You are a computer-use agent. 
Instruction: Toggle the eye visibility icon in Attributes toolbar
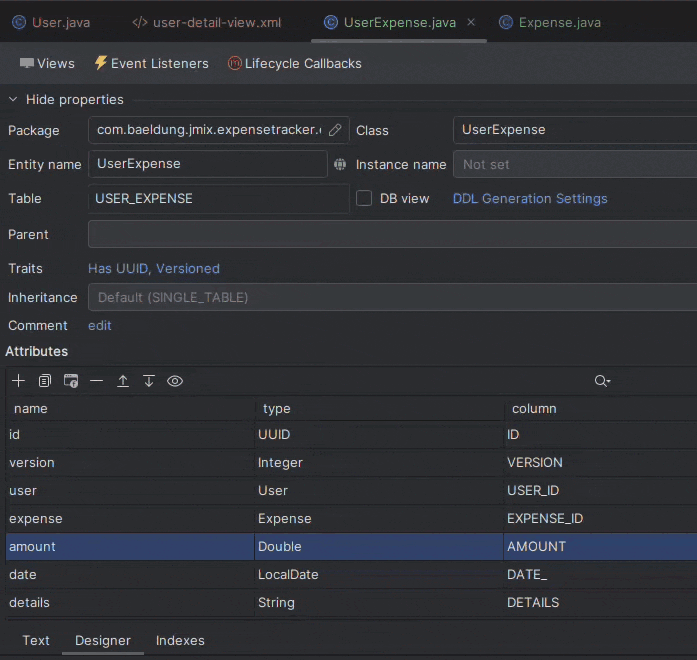coord(175,381)
